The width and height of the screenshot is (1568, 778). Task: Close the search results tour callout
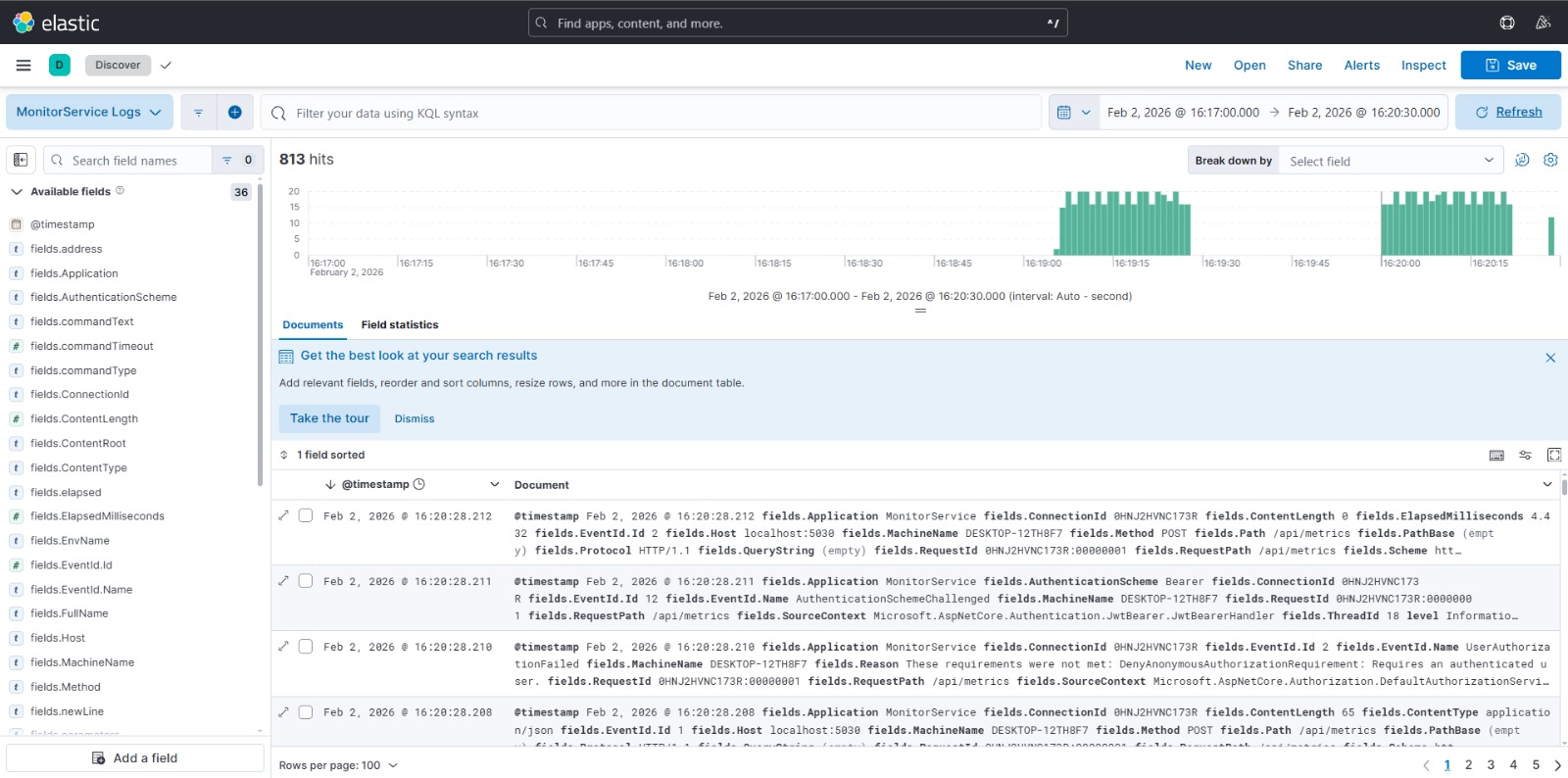coord(1550,358)
